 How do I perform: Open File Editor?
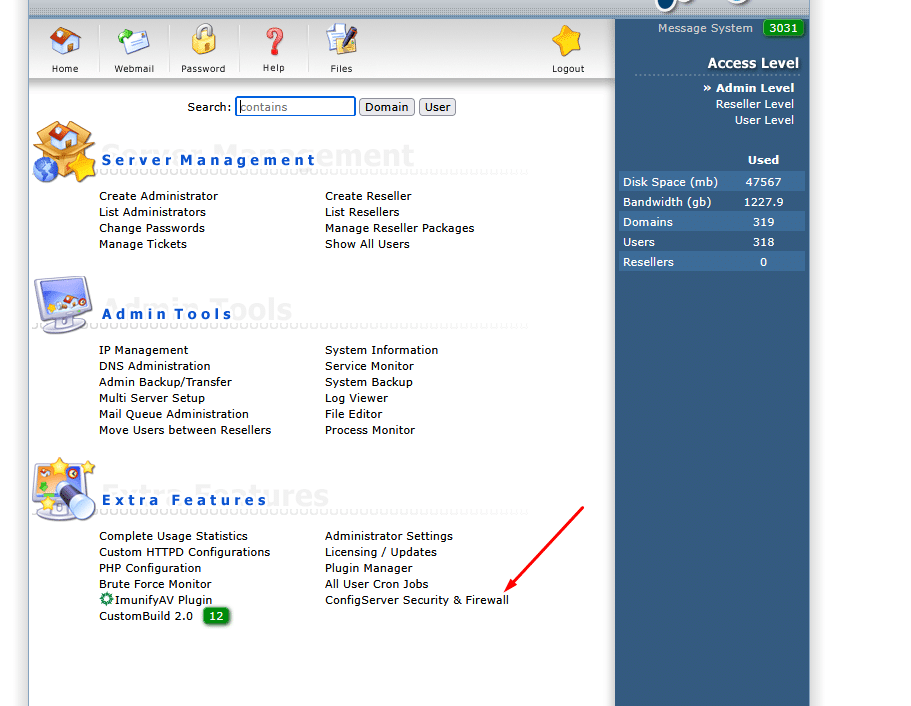coord(353,414)
